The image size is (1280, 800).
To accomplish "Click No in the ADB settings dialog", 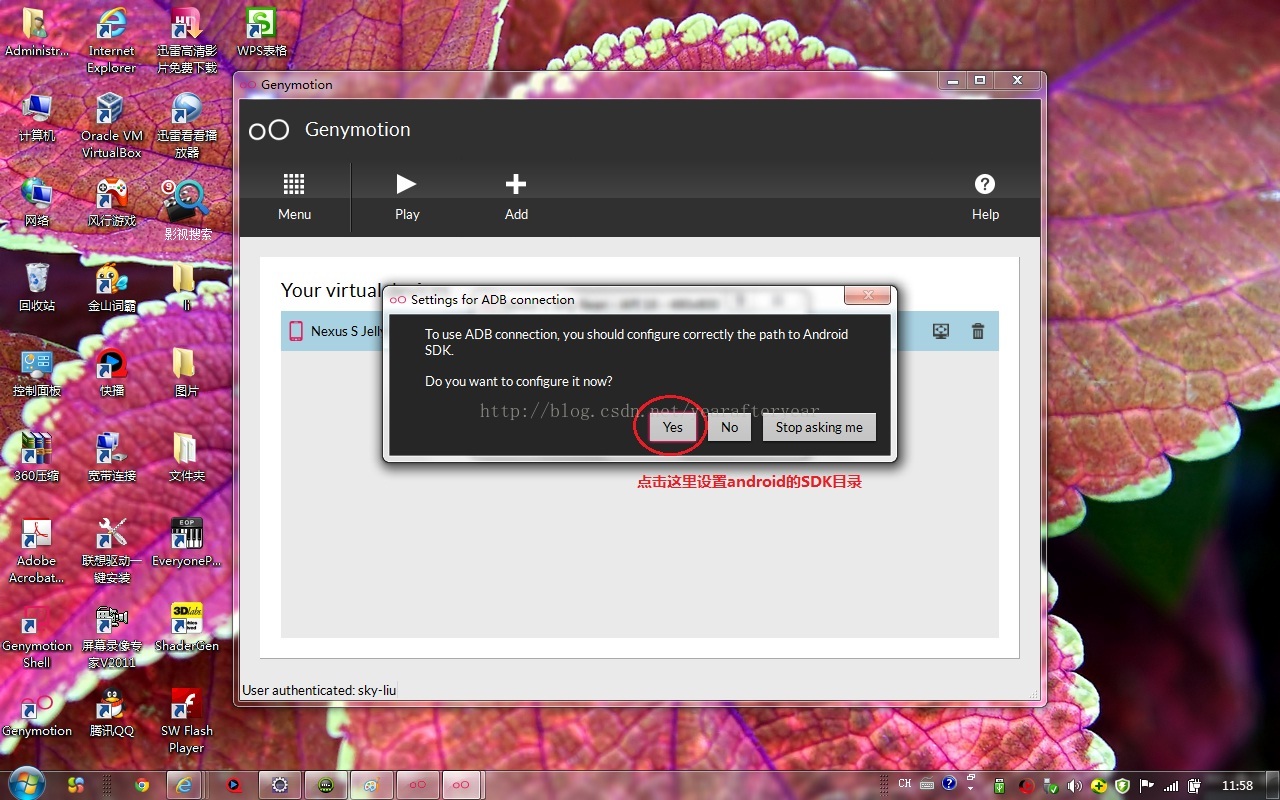I will (730, 427).
